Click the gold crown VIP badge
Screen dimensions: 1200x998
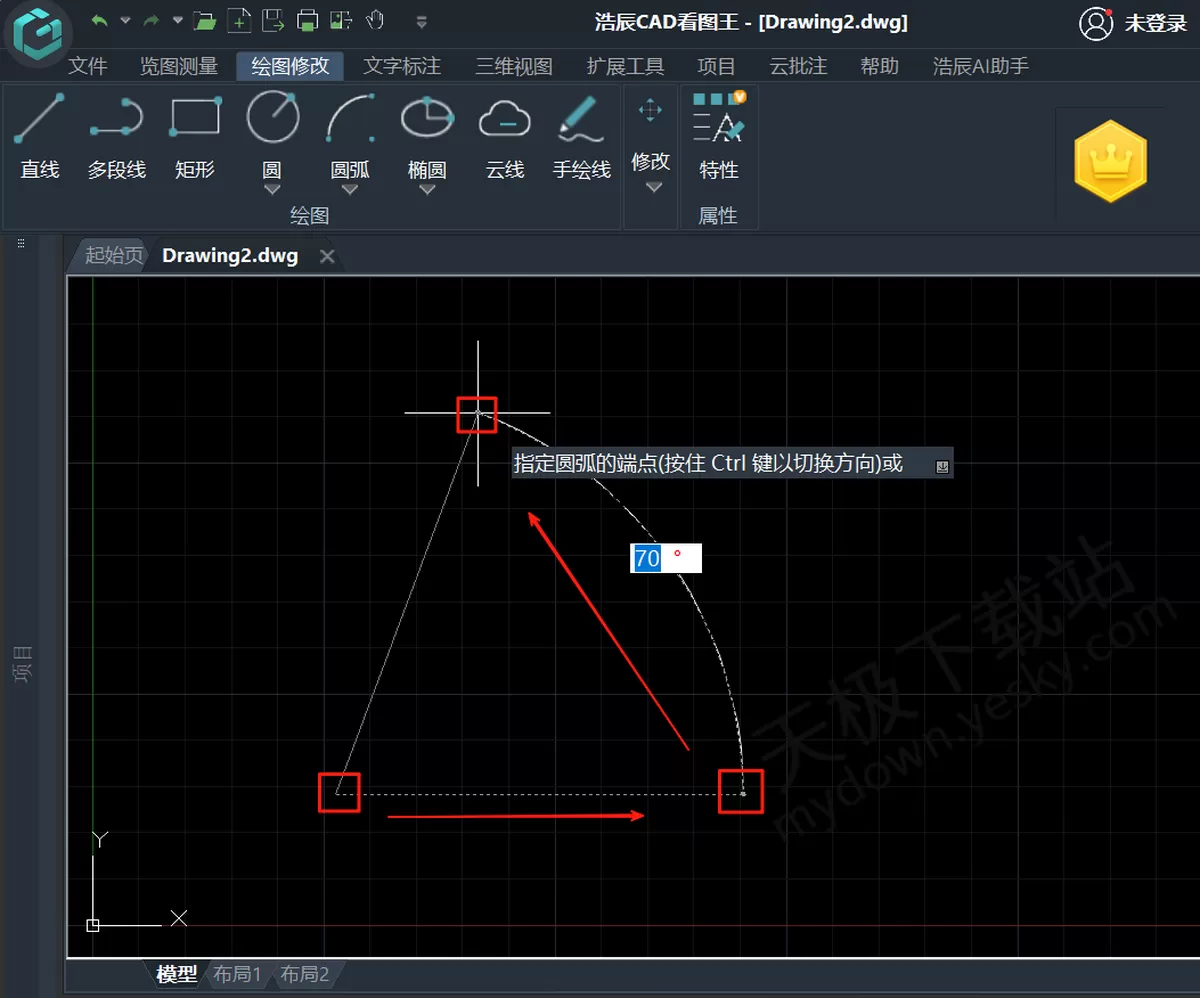[1110, 161]
